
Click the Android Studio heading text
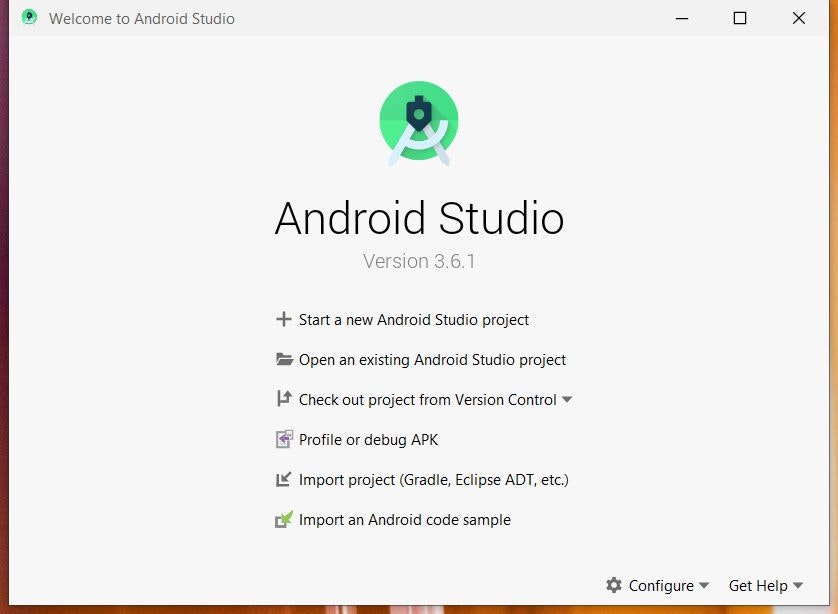[x=420, y=218]
